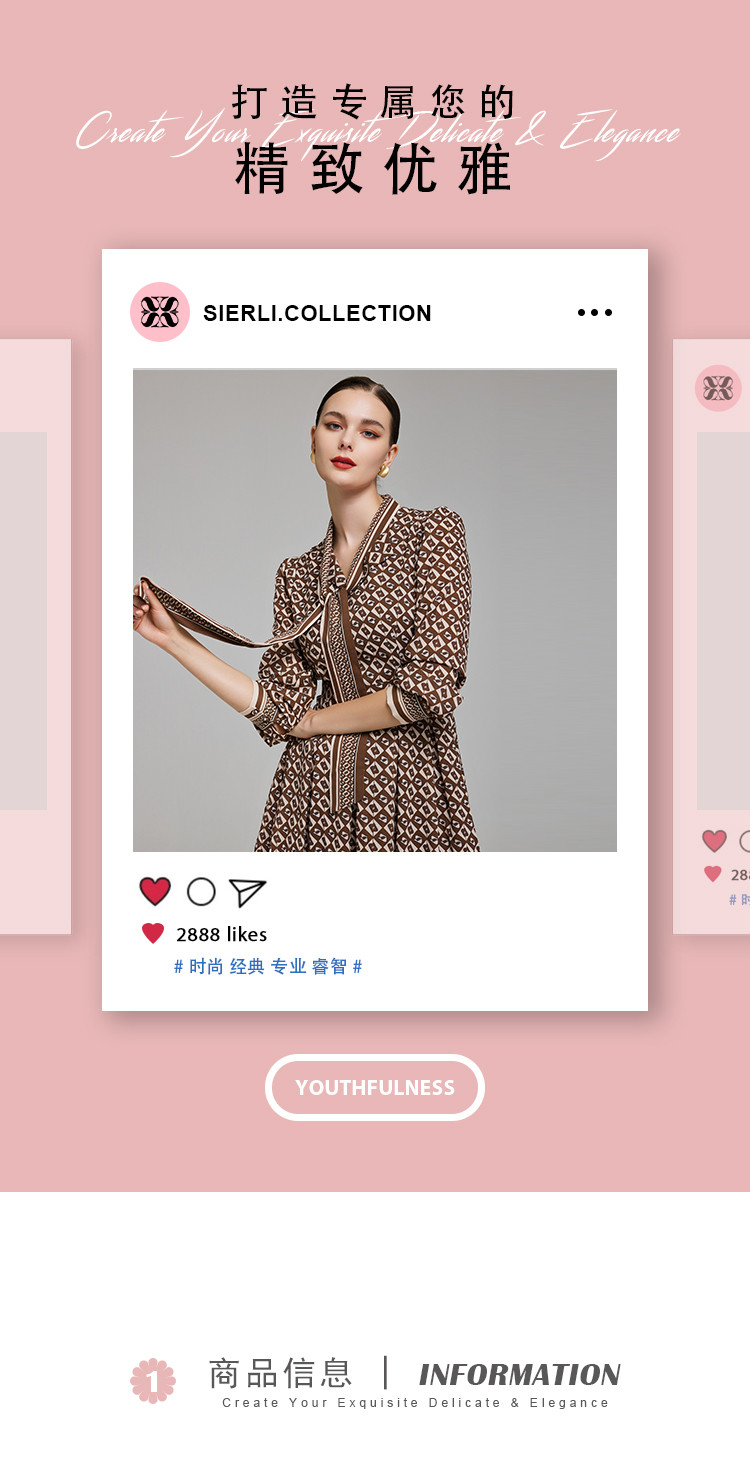The height and width of the screenshot is (1461, 750).
Task: Click the pink SIERLI profile avatar logo
Action: (160, 312)
